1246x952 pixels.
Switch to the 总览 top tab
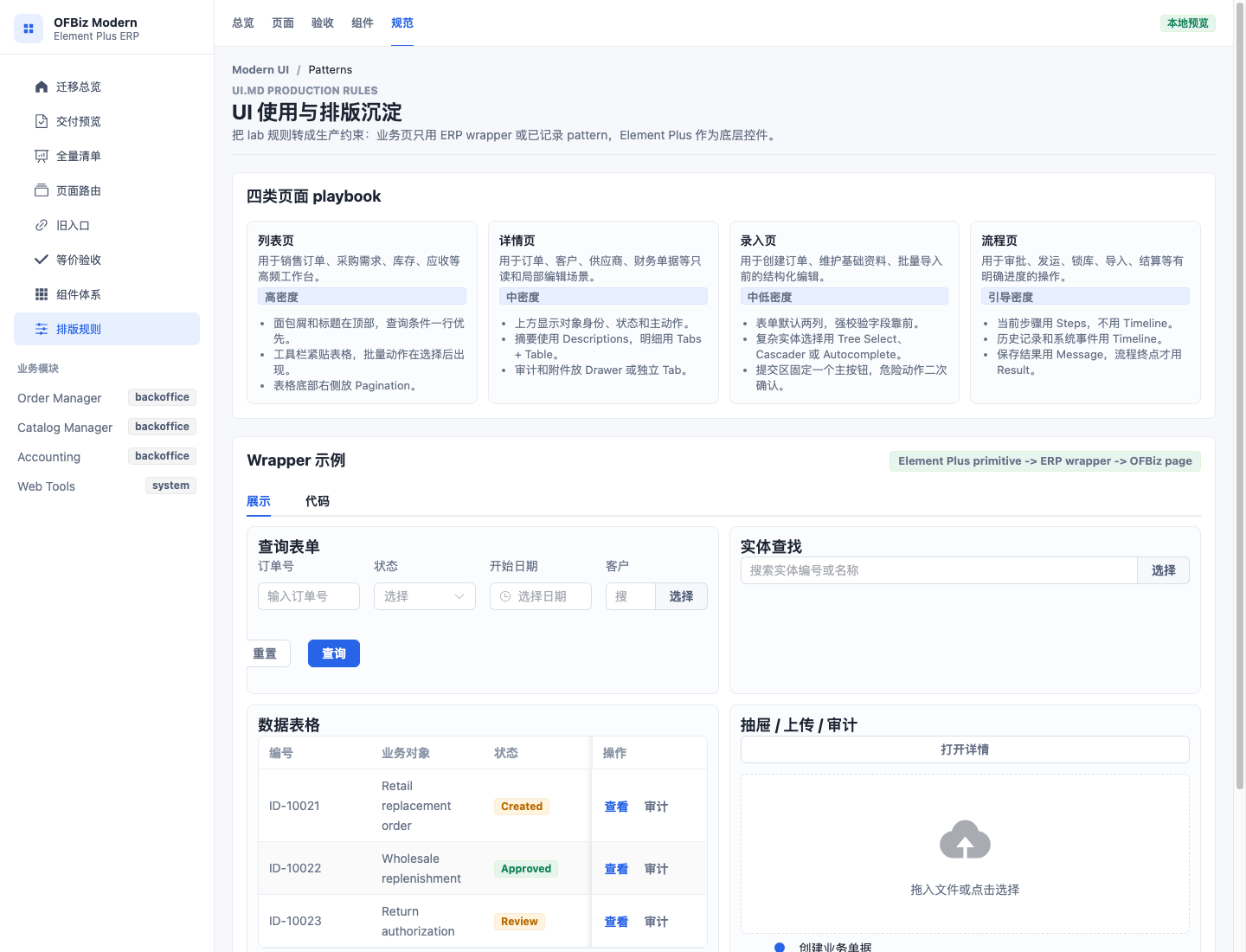[243, 23]
